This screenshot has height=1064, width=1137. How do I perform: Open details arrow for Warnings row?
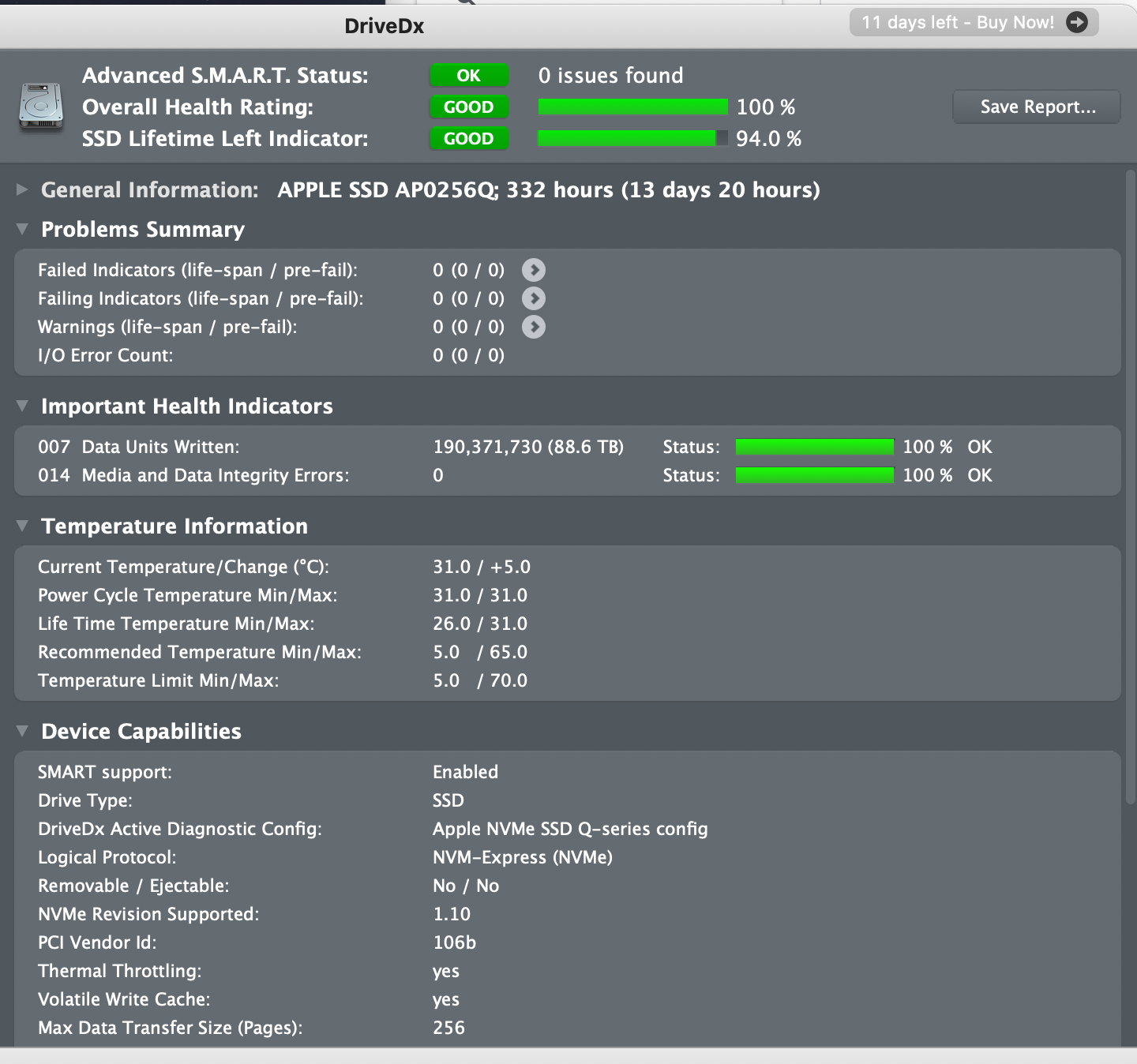click(x=534, y=327)
